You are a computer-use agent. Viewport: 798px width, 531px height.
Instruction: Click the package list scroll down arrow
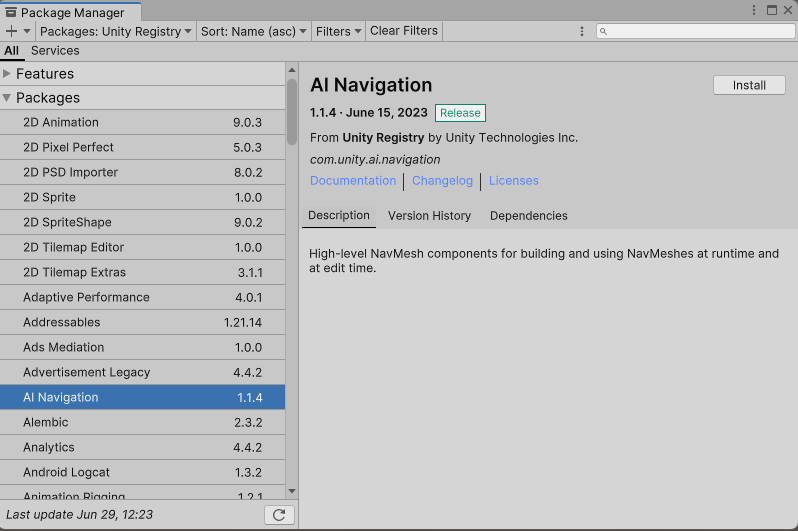point(292,491)
